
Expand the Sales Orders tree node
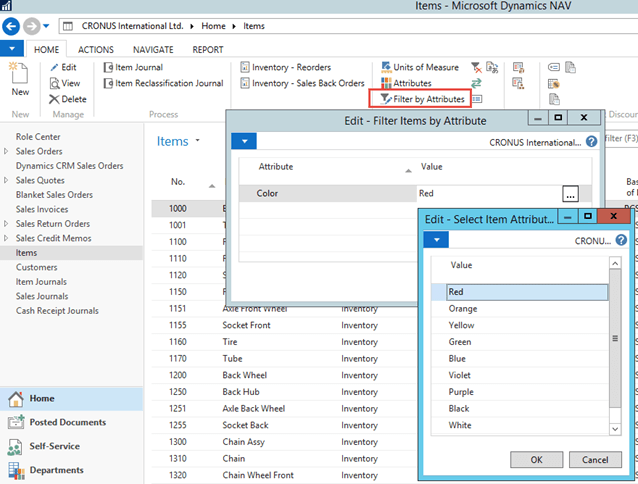[x=6, y=151]
